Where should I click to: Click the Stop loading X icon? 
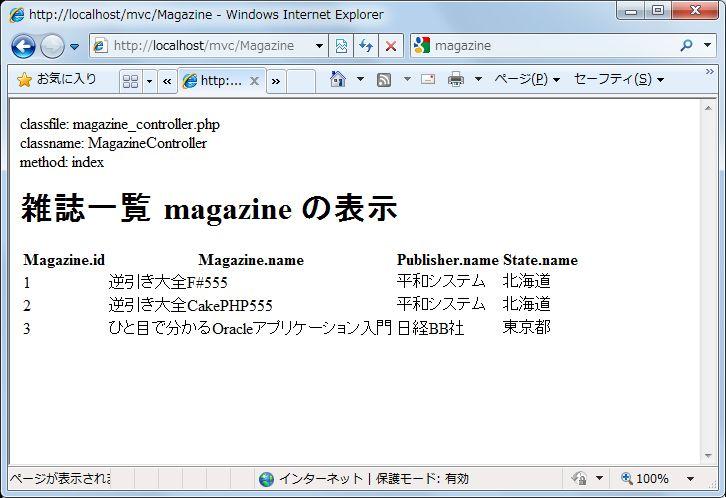pos(390,46)
